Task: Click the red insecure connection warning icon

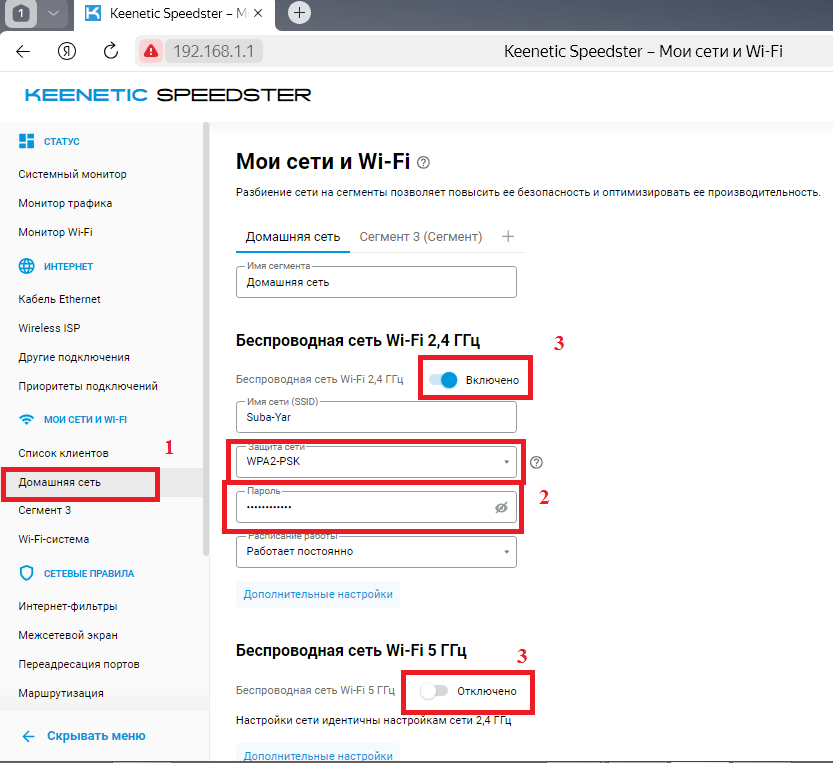Action: (151, 51)
